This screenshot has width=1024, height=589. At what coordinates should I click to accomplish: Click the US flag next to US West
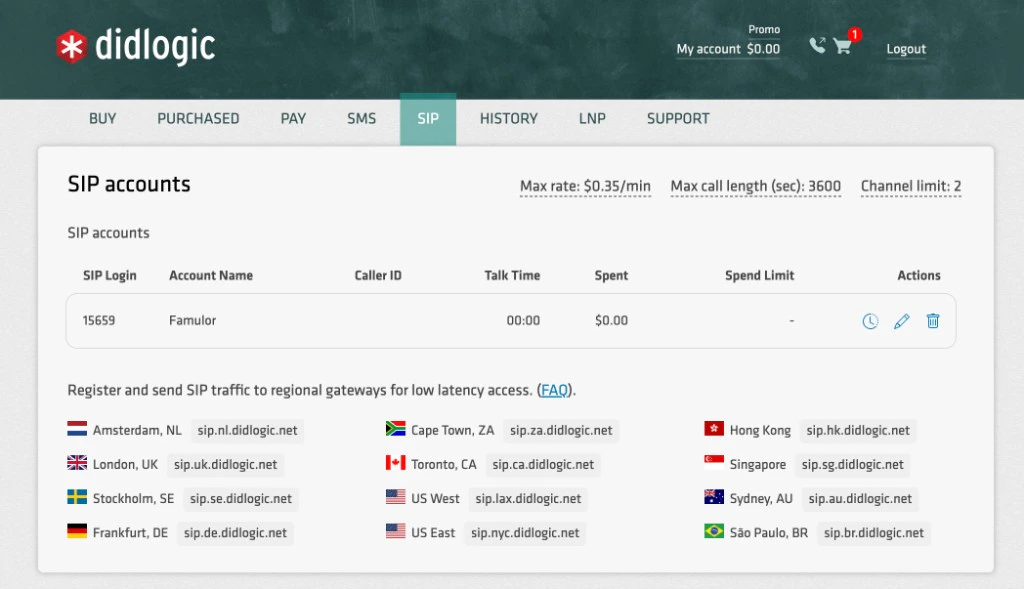396,496
